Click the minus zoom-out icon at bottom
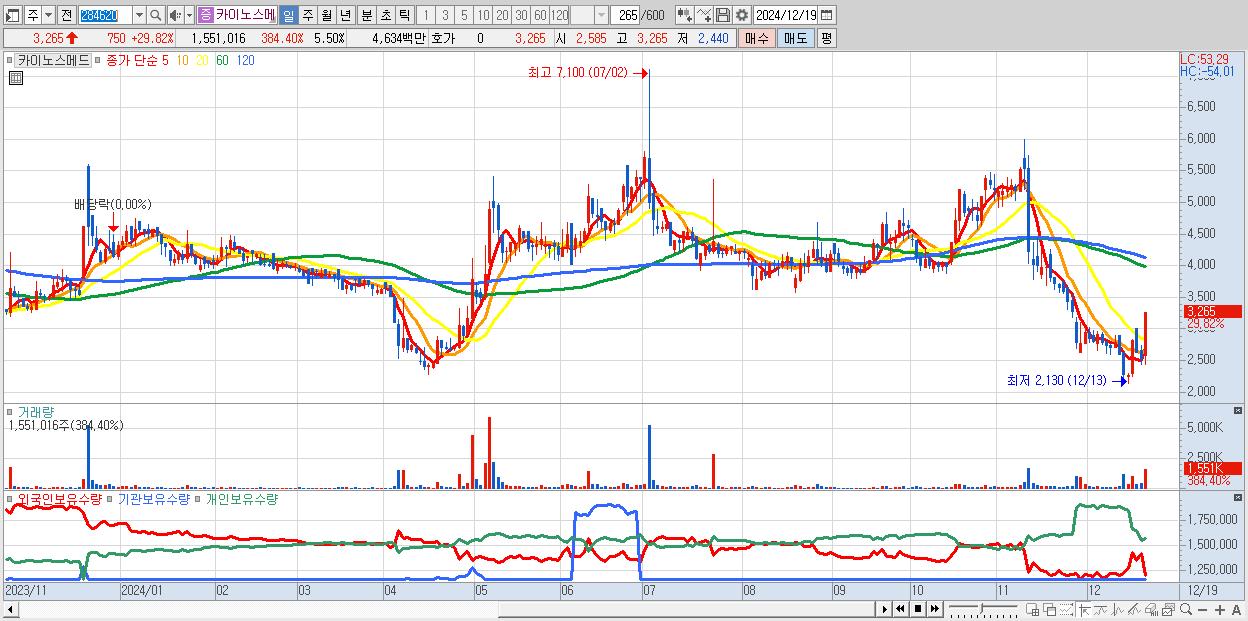This screenshot has height=621, width=1248. (1202, 610)
